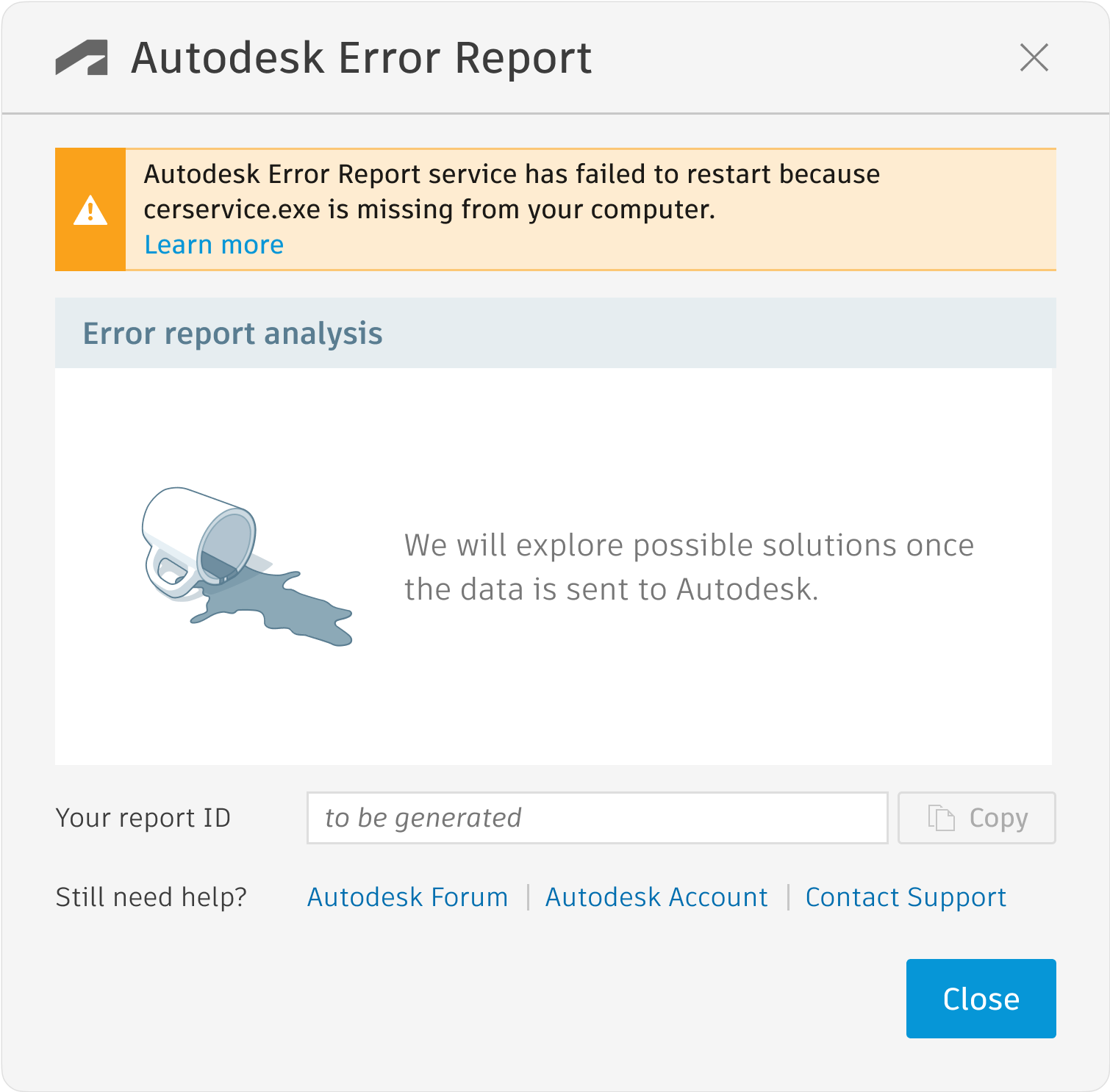Select the analysis waiting message text
Viewport: 1110px width, 1092px height.
coord(689,567)
